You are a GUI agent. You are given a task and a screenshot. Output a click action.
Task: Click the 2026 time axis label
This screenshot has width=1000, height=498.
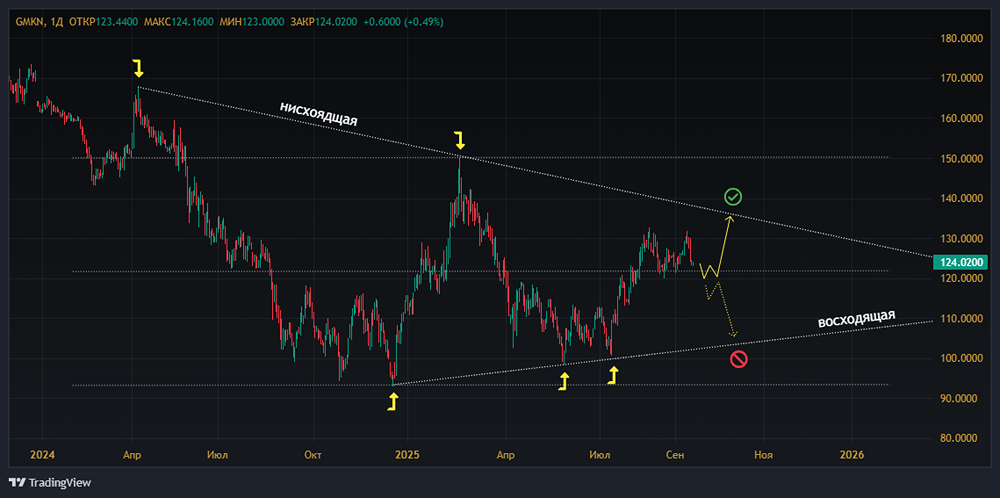[852, 455]
